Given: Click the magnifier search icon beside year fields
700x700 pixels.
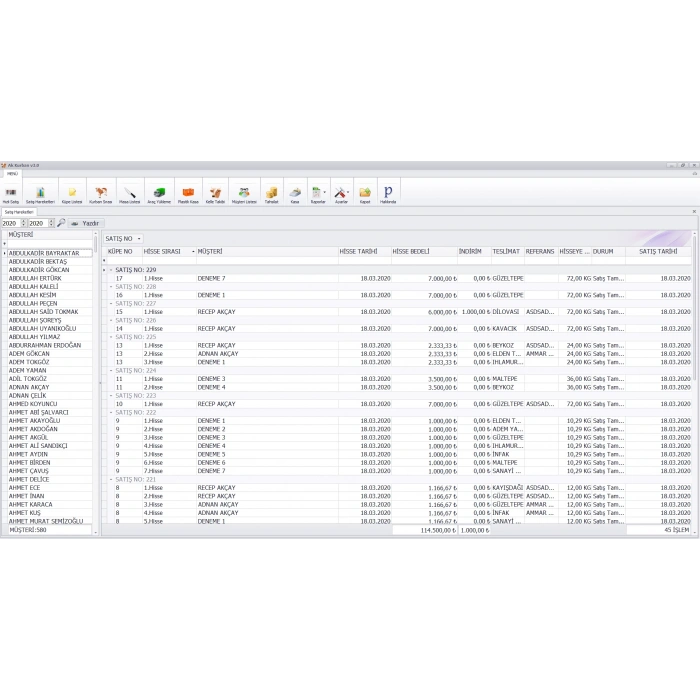Looking at the screenshot, I should (x=61, y=223).
